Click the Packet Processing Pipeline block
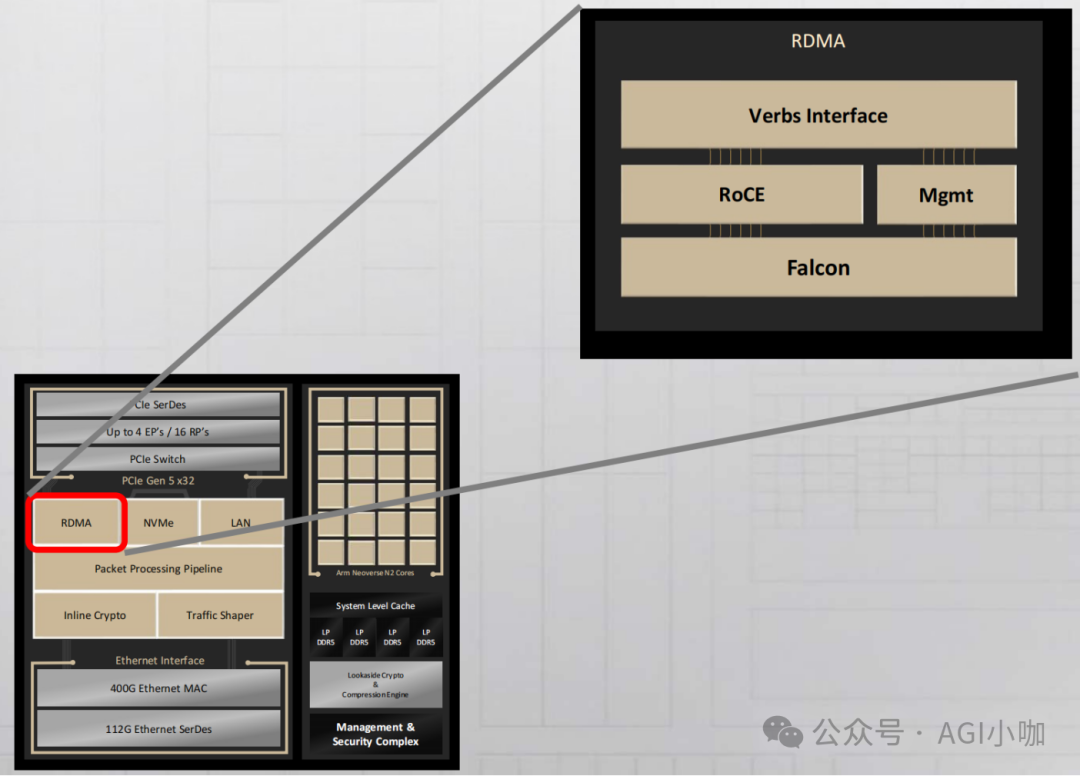1080x776 pixels. 158,569
